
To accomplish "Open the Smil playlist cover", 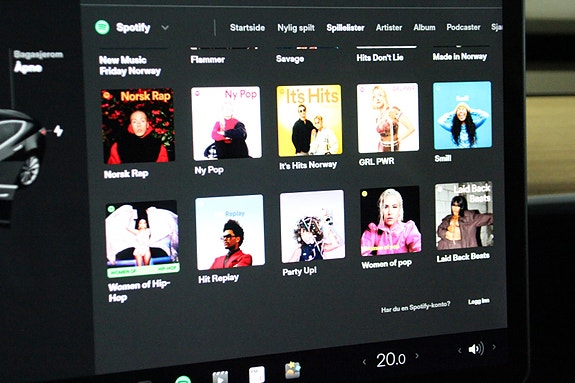I will coord(462,115).
